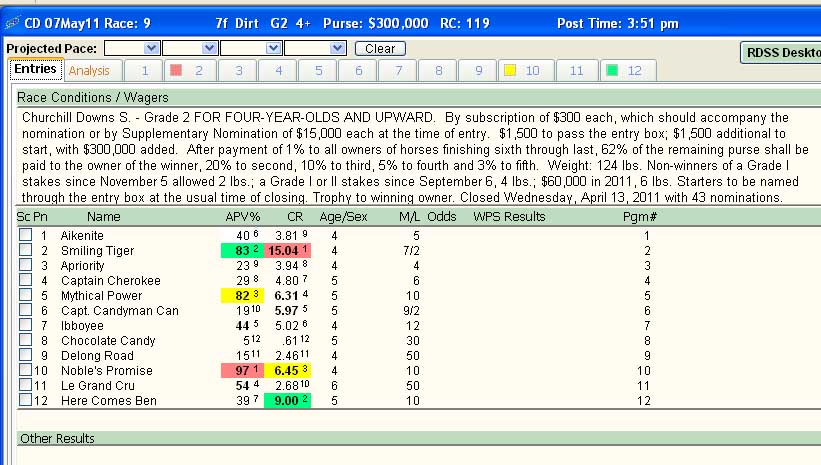This screenshot has height=465, width=821.
Task: Click the Purse: $300,000 text in header
Action: (375, 24)
